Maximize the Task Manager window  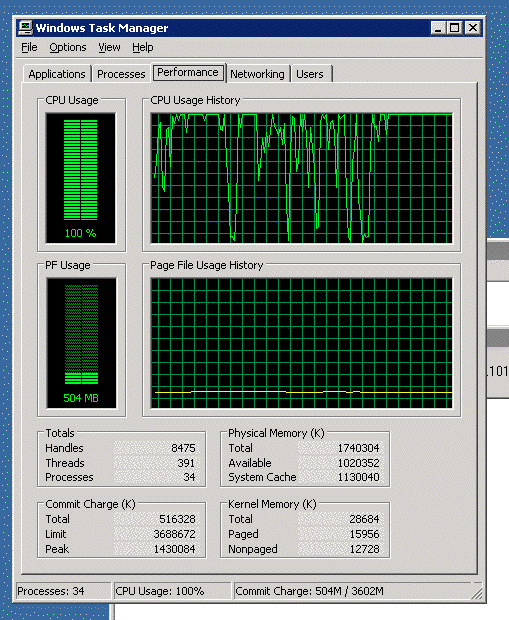pos(454,28)
